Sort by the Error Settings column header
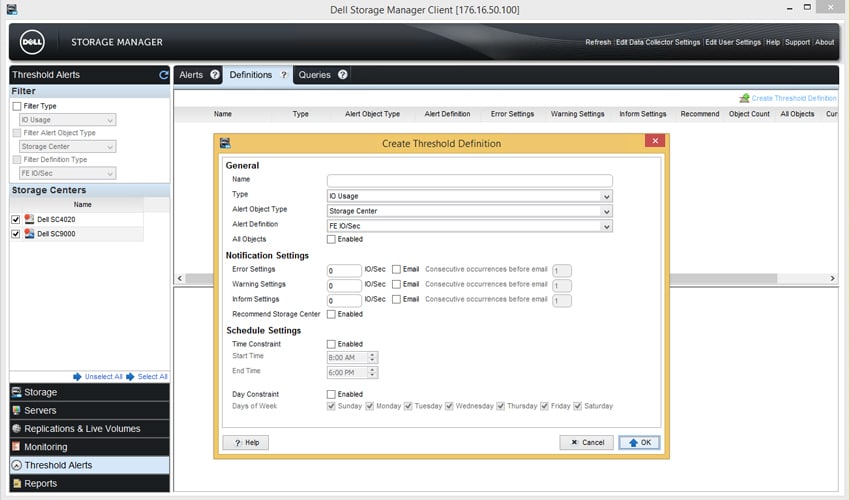This screenshot has height=500, width=850. tap(512, 114)
